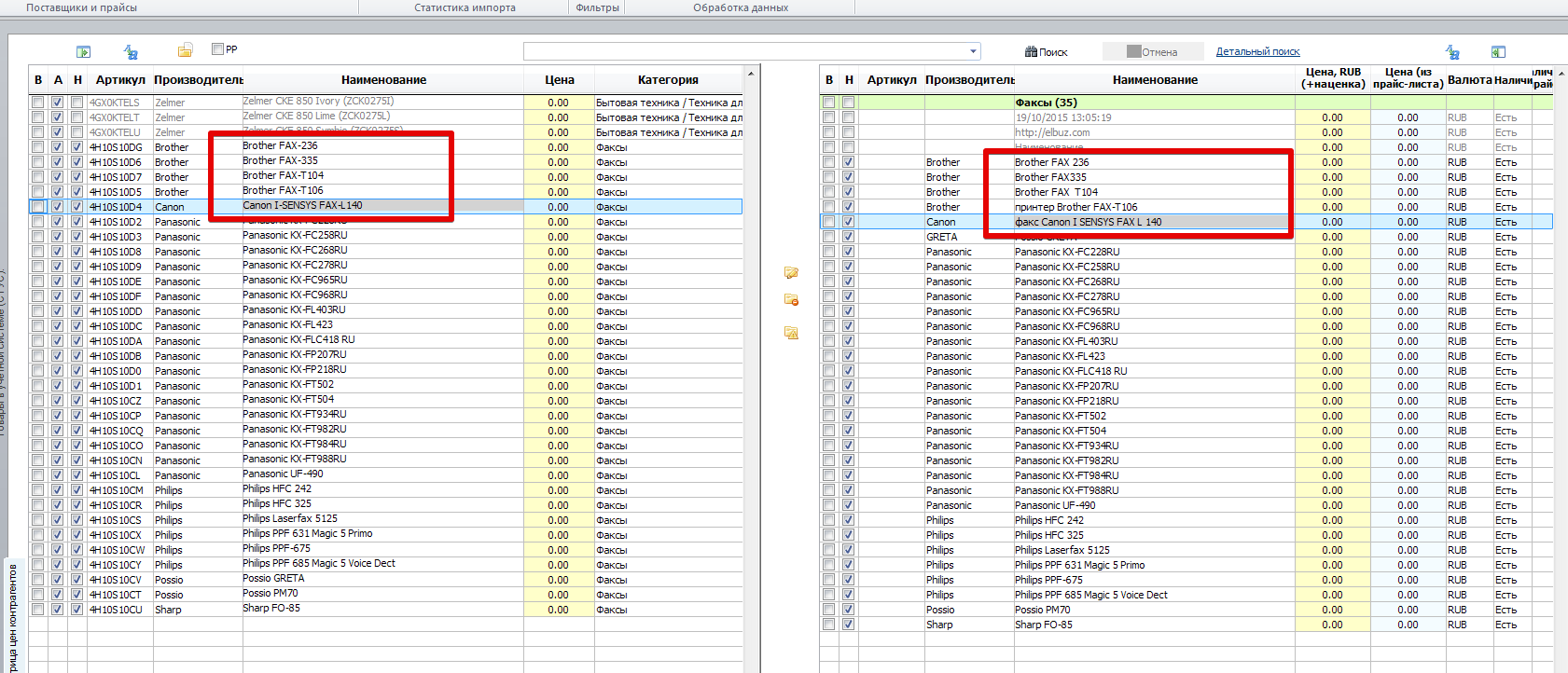
Task: Click the 19/10/2015 13:05:19 timestamp cell
Action: click(x=1063, y=117)
